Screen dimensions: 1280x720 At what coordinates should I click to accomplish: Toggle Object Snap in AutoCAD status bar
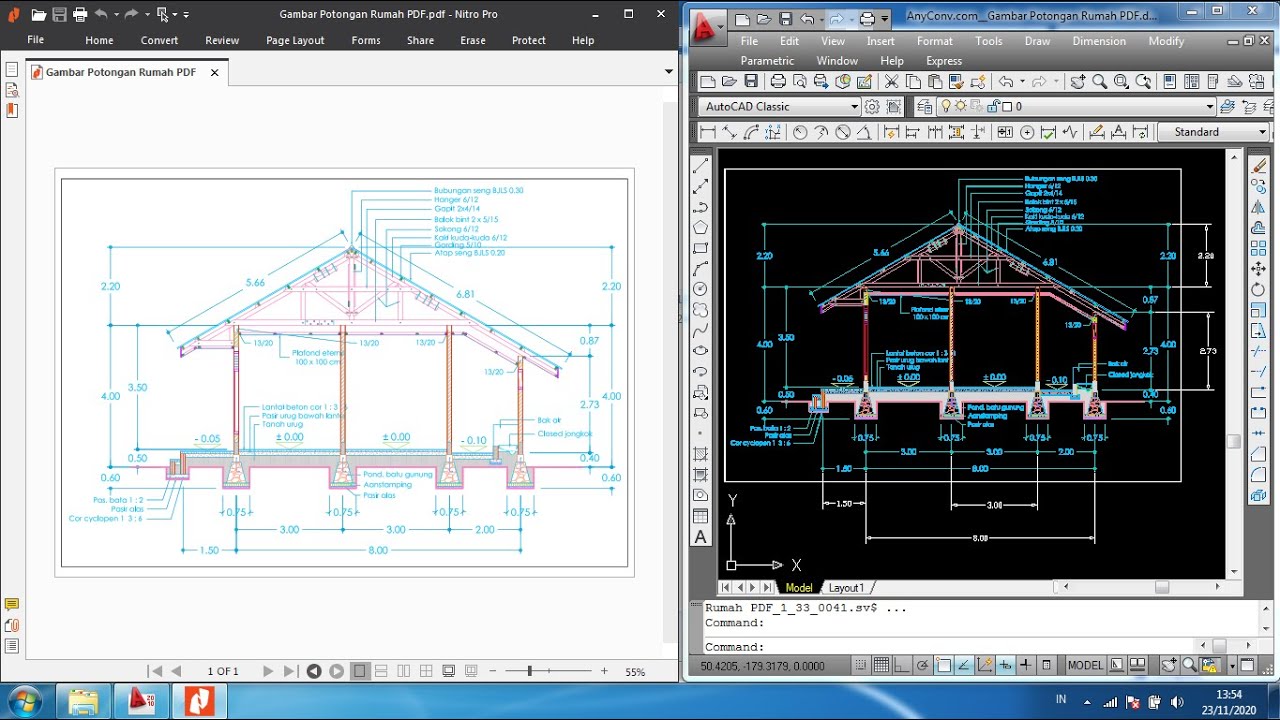point(943,665)
